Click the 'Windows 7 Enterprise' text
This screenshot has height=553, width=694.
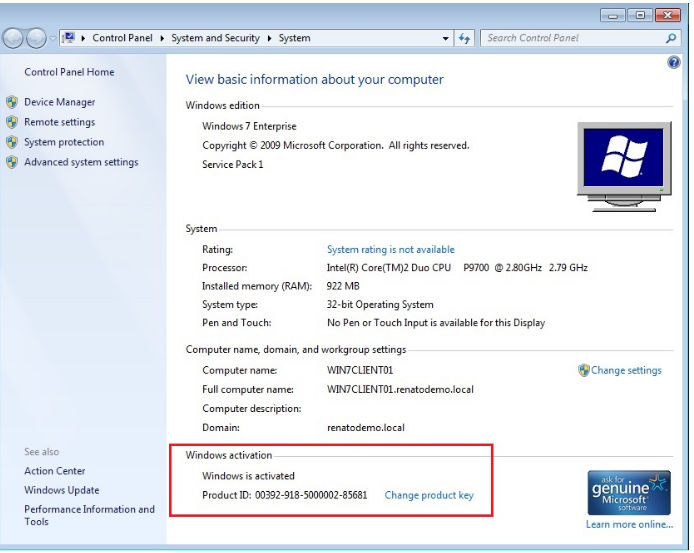(249, 126)
